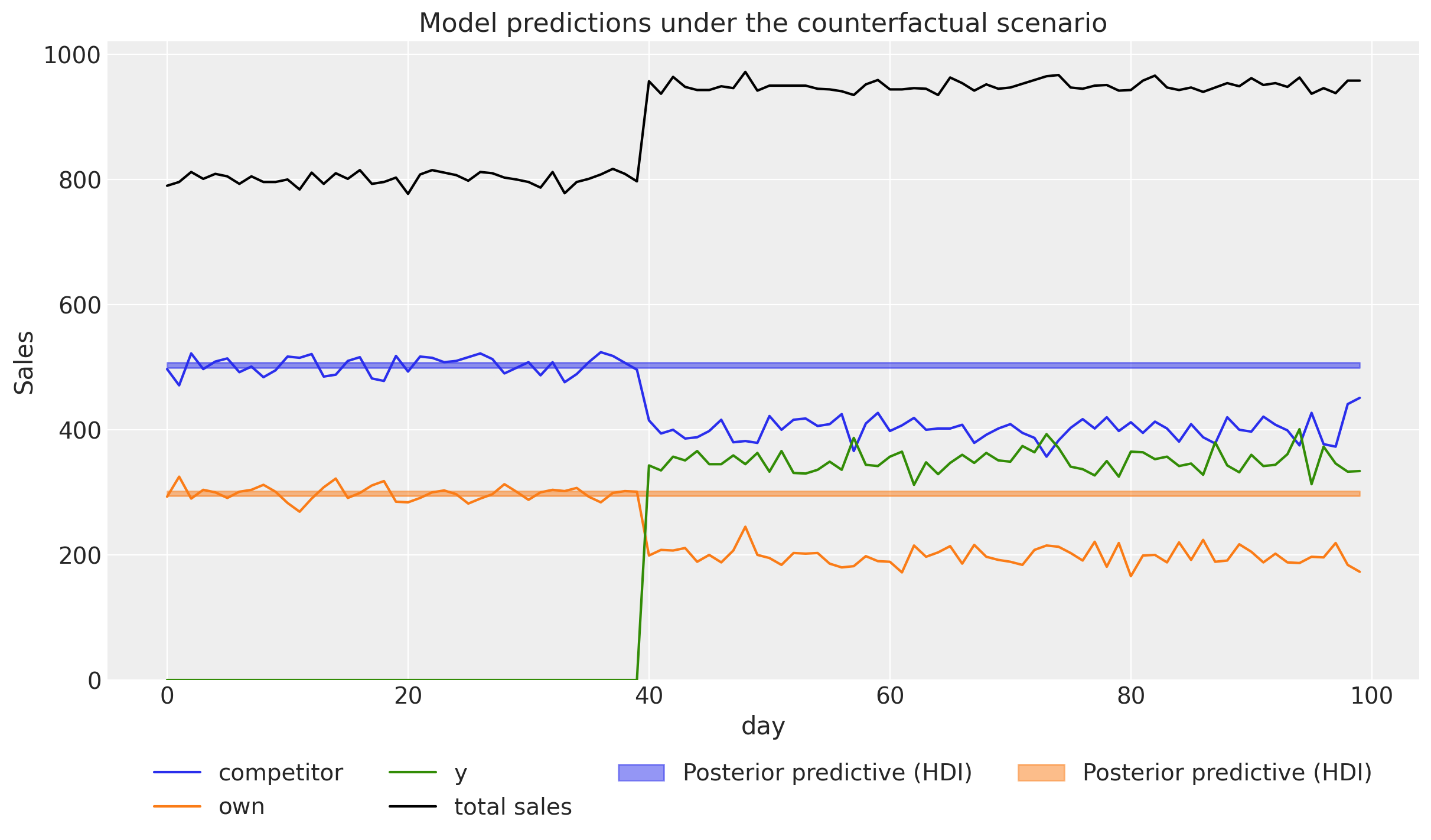1431x840 pixels.
Task: Click the blue competitor line legend marker
Action: [x=177, y=772]
